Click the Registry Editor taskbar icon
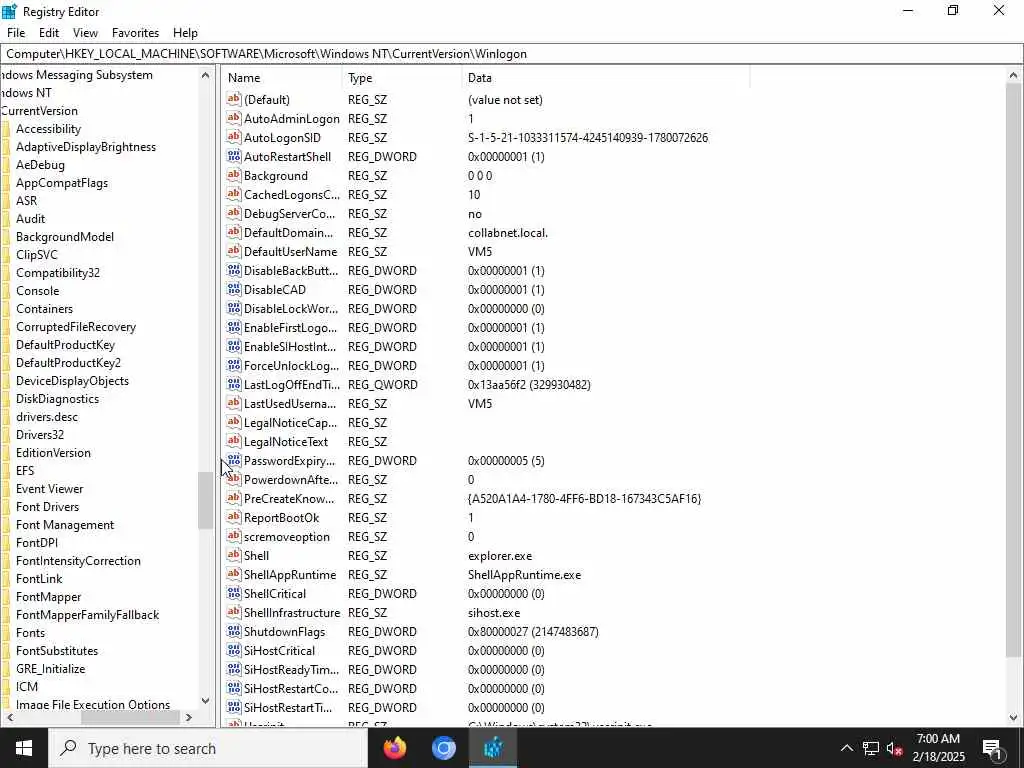The height and width of the screenshot is (768, 1024). [x=493, y=748]
